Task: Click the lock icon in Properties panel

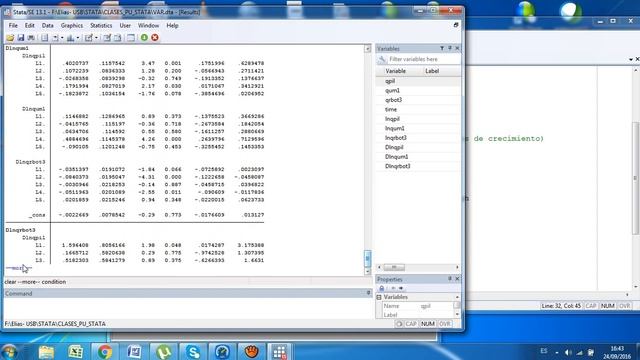Action: [382, 288]
